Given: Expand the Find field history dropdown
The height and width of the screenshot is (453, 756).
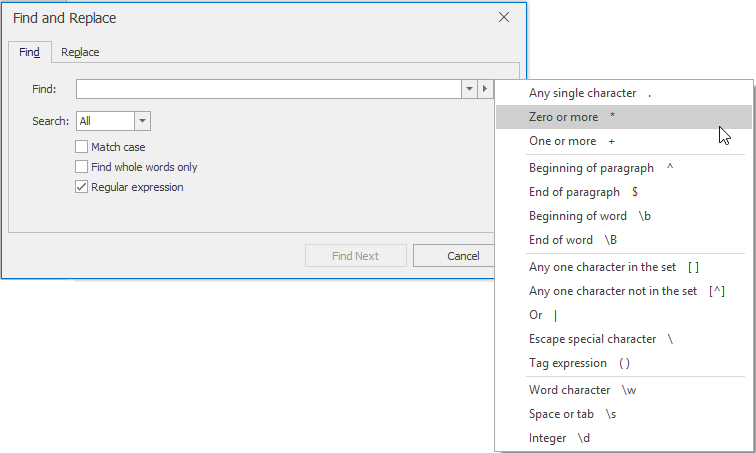Looking at the screenshot, I should (x=469, y=90).
